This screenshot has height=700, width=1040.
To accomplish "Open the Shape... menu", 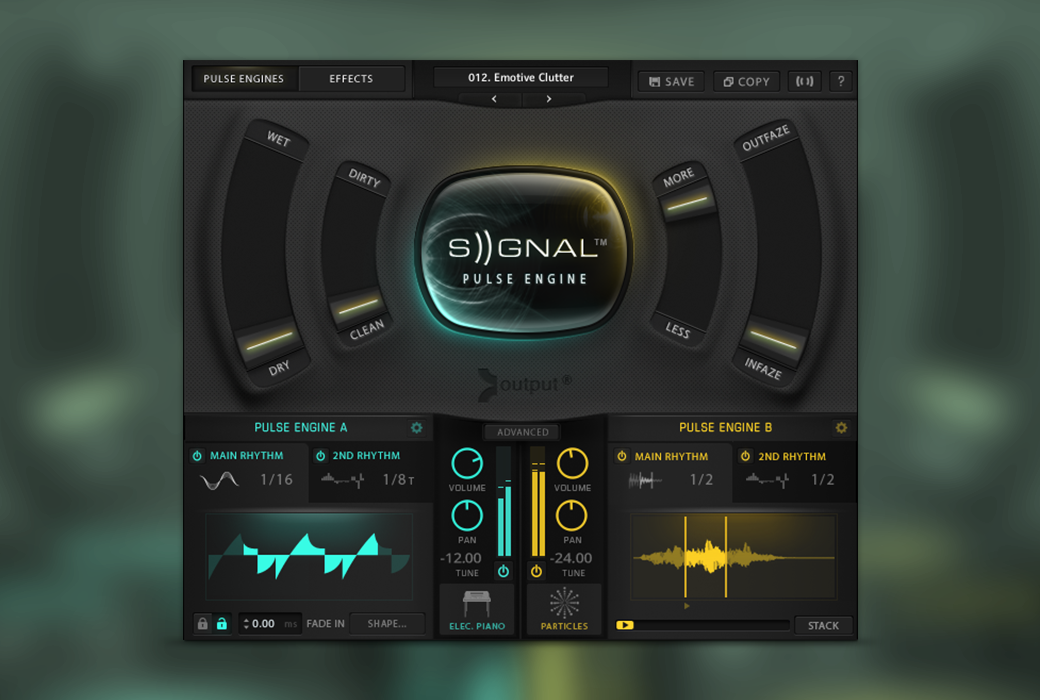I will (x=387, y=624).
